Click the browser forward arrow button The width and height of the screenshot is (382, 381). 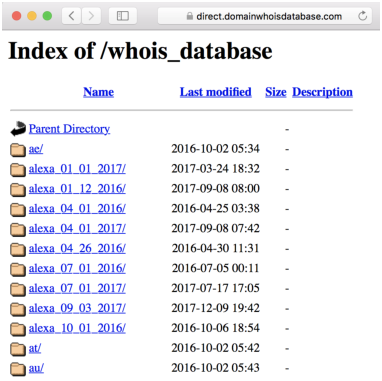tap(91, 16)
